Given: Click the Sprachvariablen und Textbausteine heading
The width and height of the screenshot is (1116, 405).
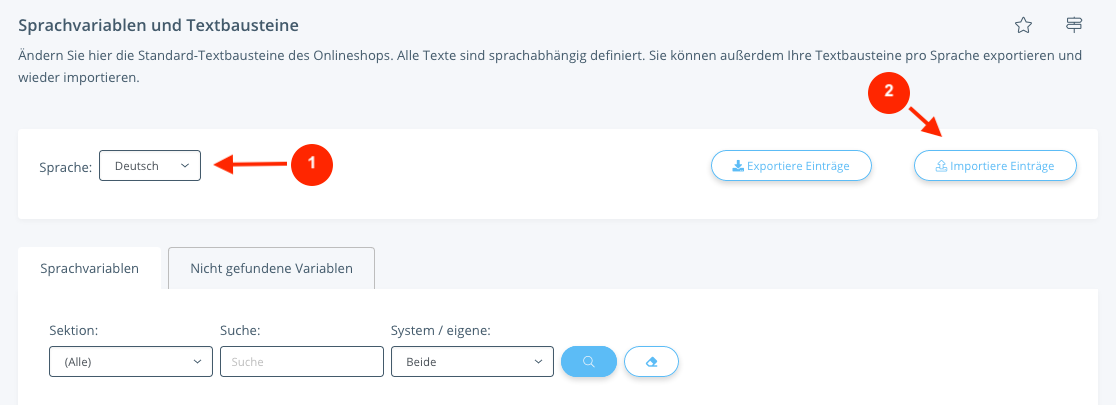Looking at the screenshot, I should (x=158, y=26).
